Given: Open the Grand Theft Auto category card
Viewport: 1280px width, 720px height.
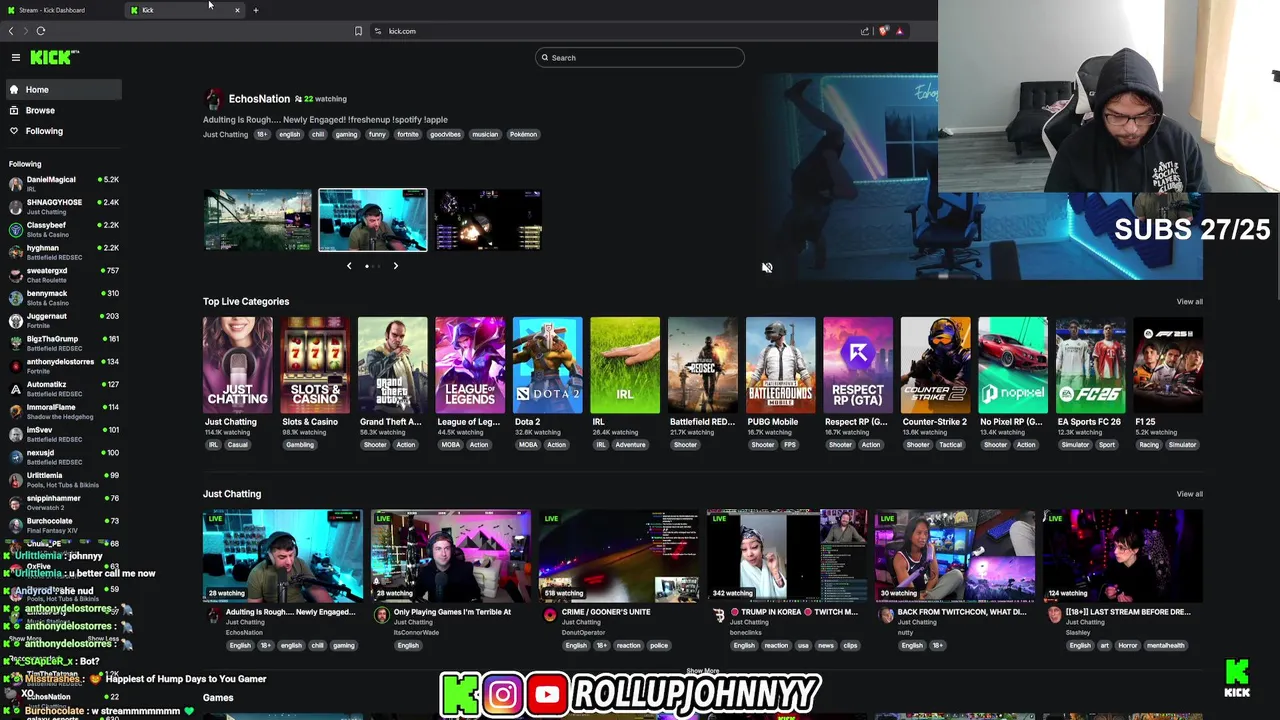Looking at the screenshot, I should [392, 365].
